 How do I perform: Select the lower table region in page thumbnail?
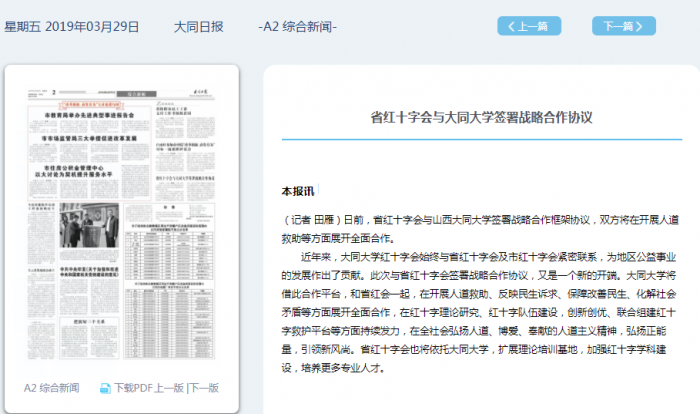pos(169,322)
